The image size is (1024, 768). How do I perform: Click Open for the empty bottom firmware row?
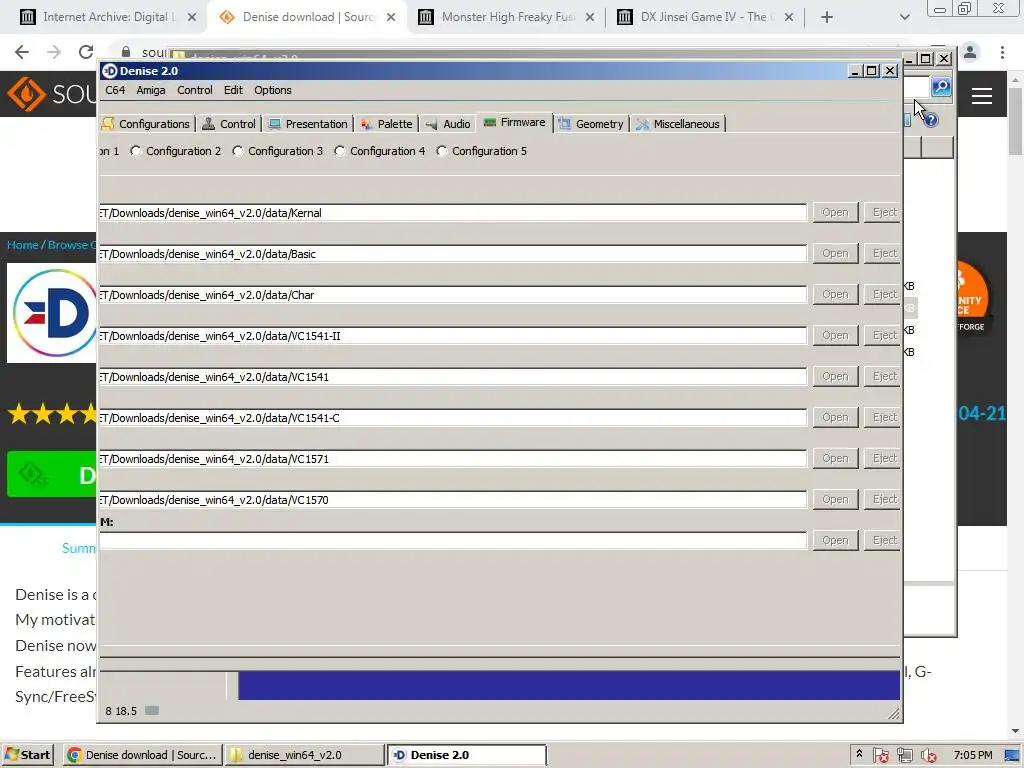835,540
